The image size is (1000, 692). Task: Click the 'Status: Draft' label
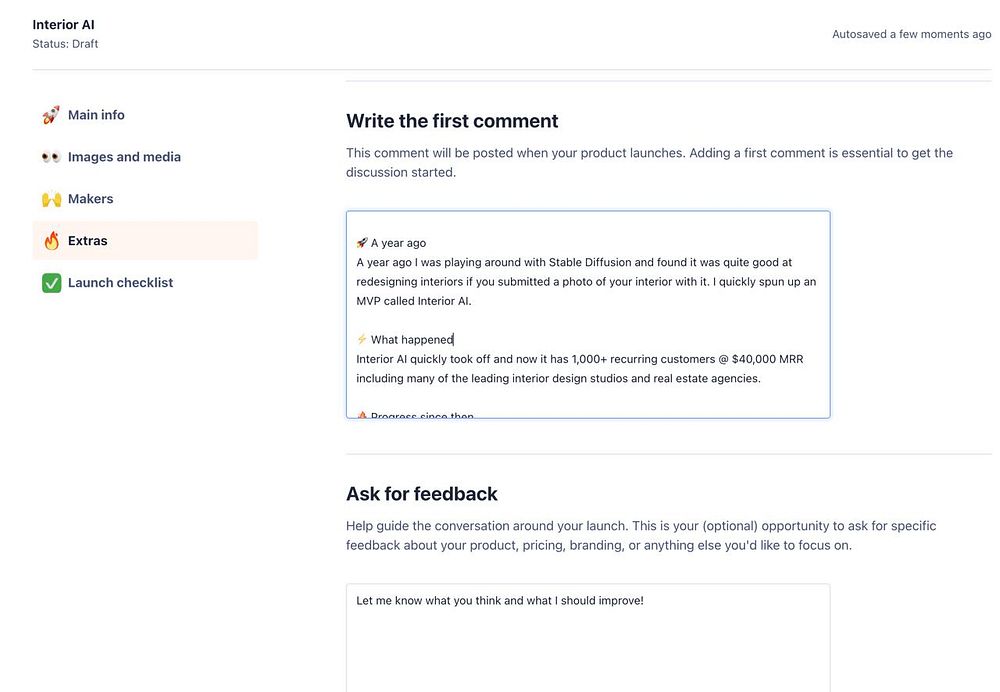click(65, 44)
